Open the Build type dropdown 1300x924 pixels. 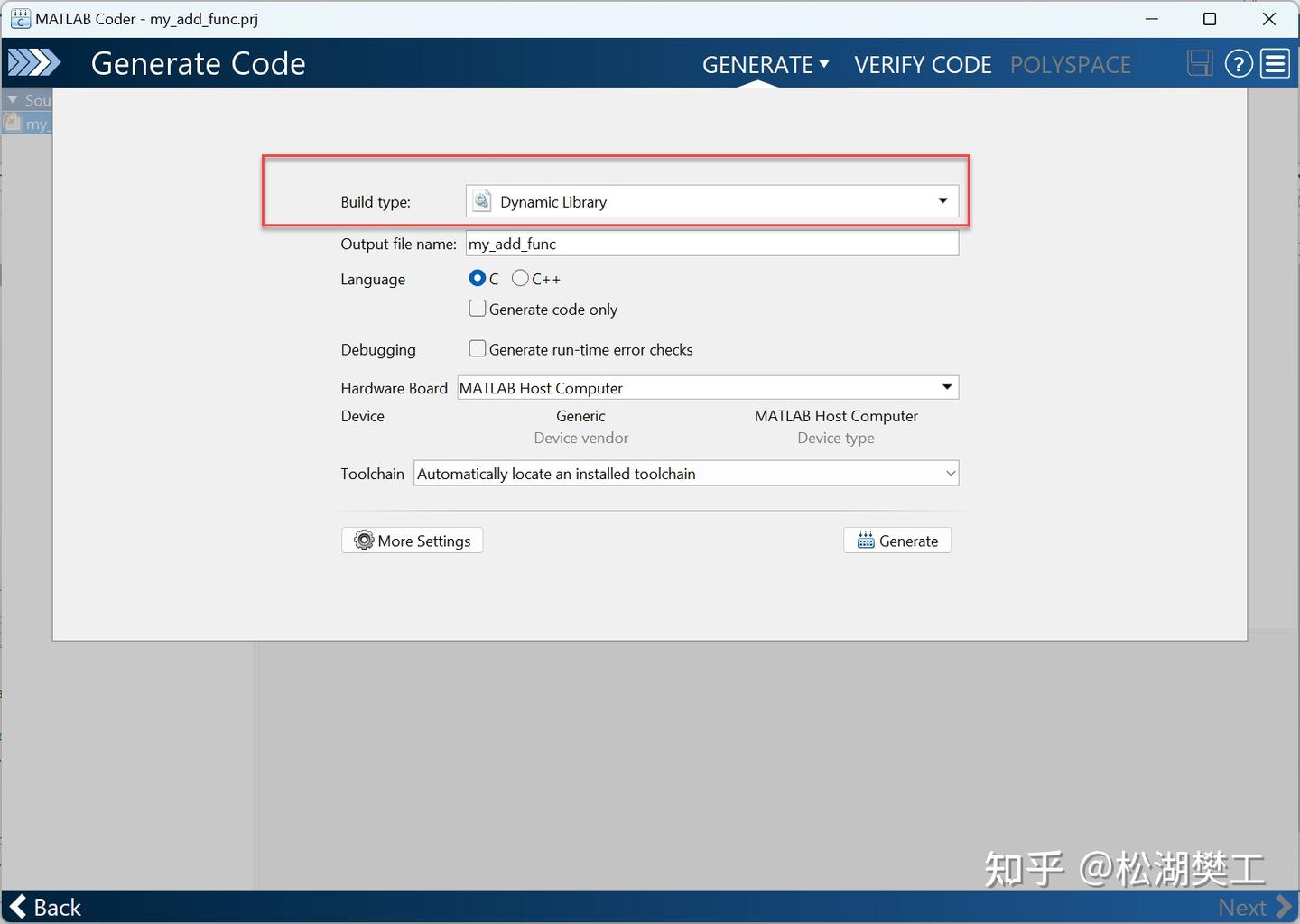pos(942,200)
